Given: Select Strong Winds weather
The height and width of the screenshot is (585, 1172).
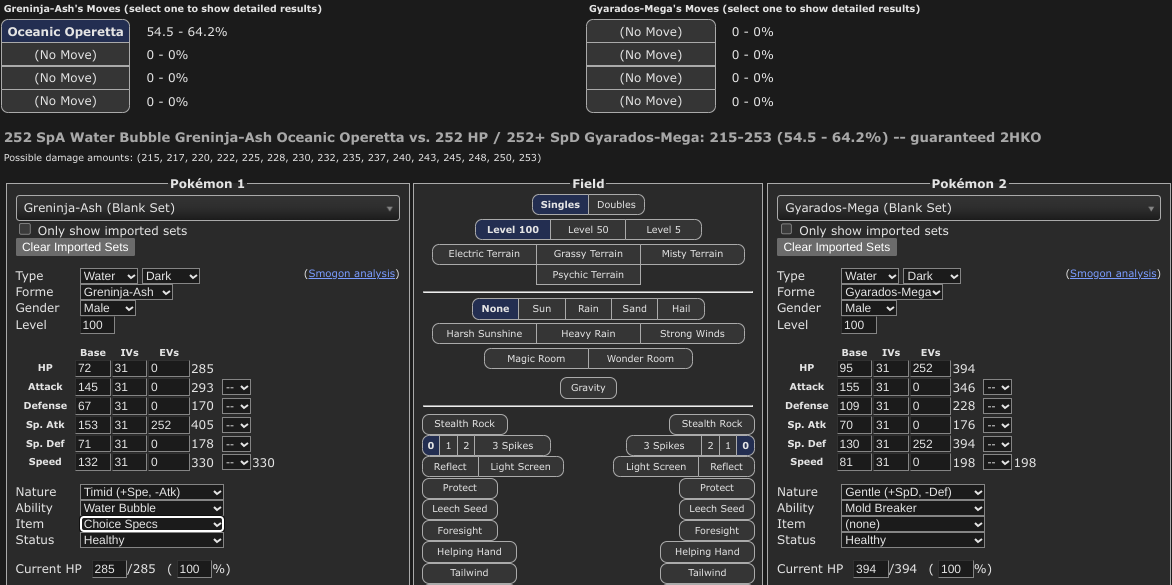Looking at the screenshot, I should click(692, 333).
